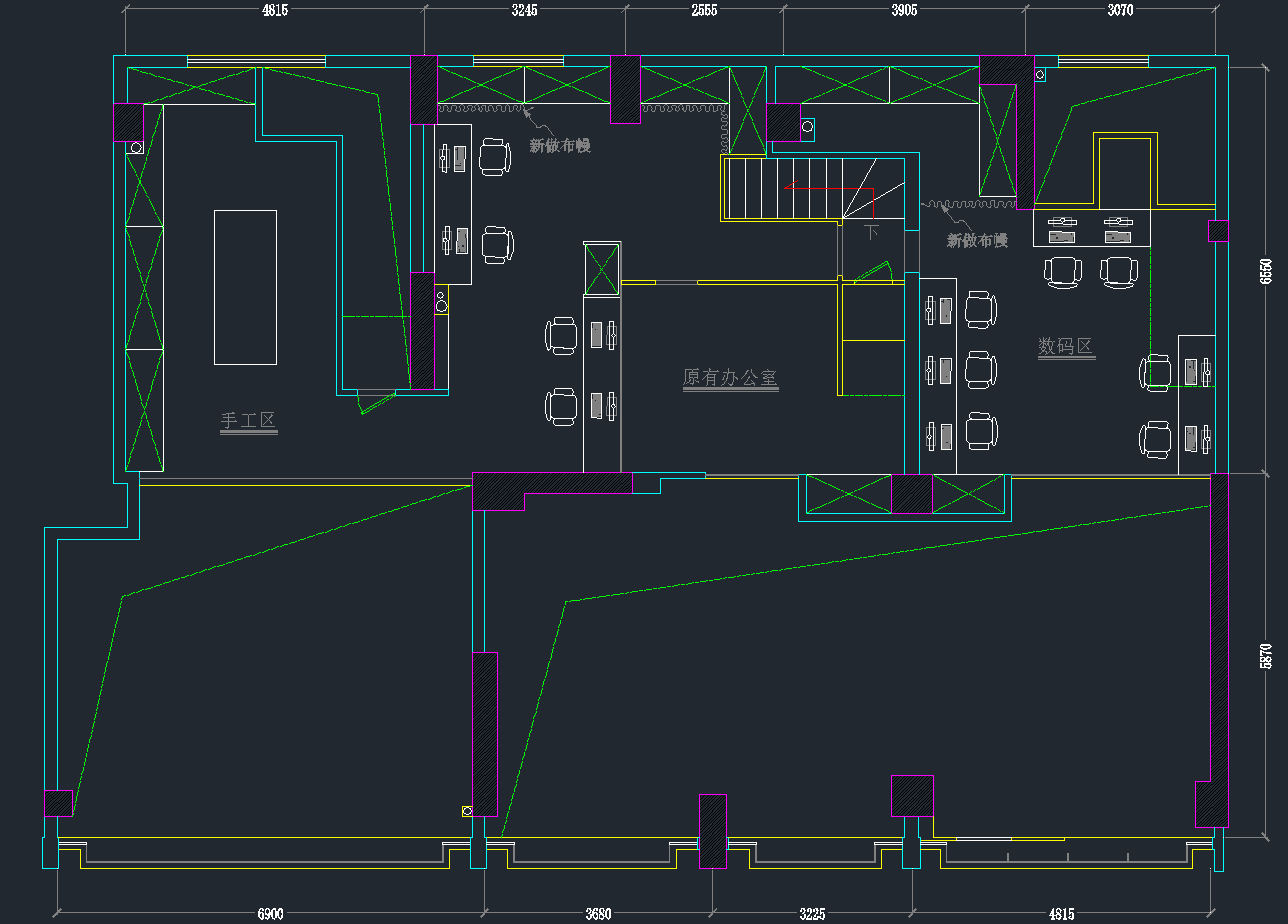Click the 5870 vertical dimension text
This screenshot has height=924, width=1288.
(1266, 655)
